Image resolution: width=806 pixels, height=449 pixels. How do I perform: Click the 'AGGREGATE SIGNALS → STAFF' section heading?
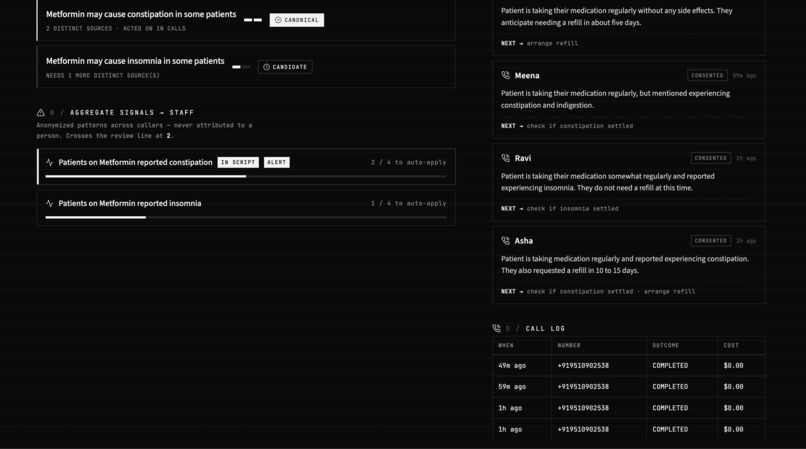click(x=132, y=112)
